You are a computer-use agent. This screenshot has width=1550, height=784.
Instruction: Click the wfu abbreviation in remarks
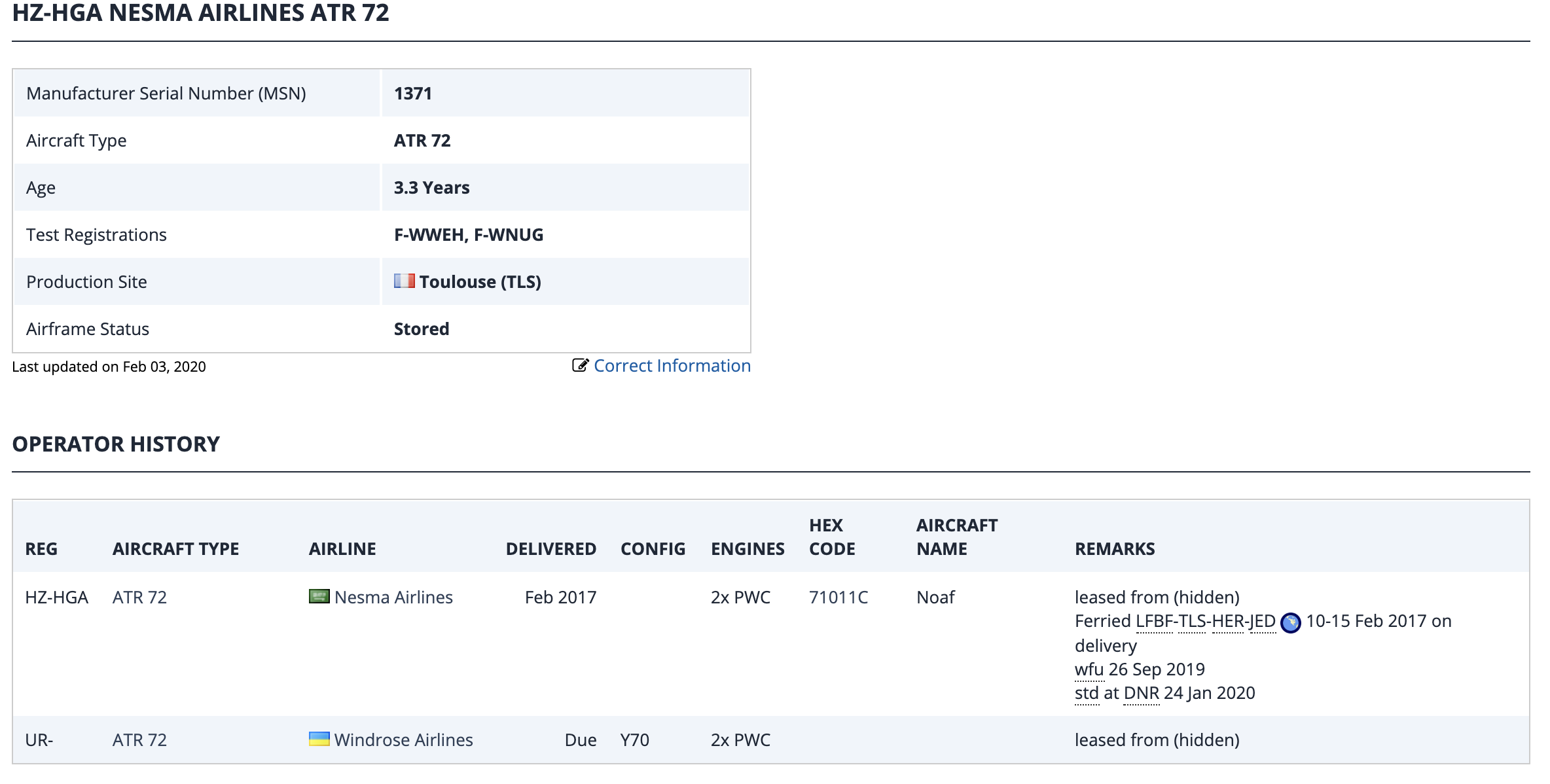(x=1089, y=669)
